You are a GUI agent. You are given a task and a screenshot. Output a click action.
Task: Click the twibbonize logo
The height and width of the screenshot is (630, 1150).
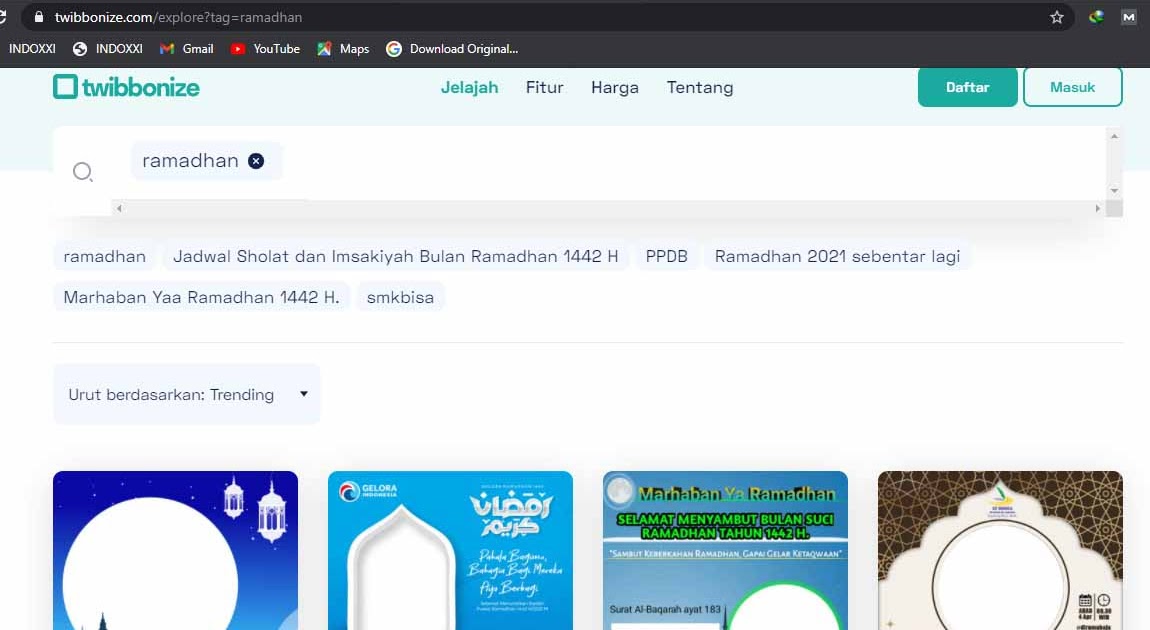pos(126,87)
